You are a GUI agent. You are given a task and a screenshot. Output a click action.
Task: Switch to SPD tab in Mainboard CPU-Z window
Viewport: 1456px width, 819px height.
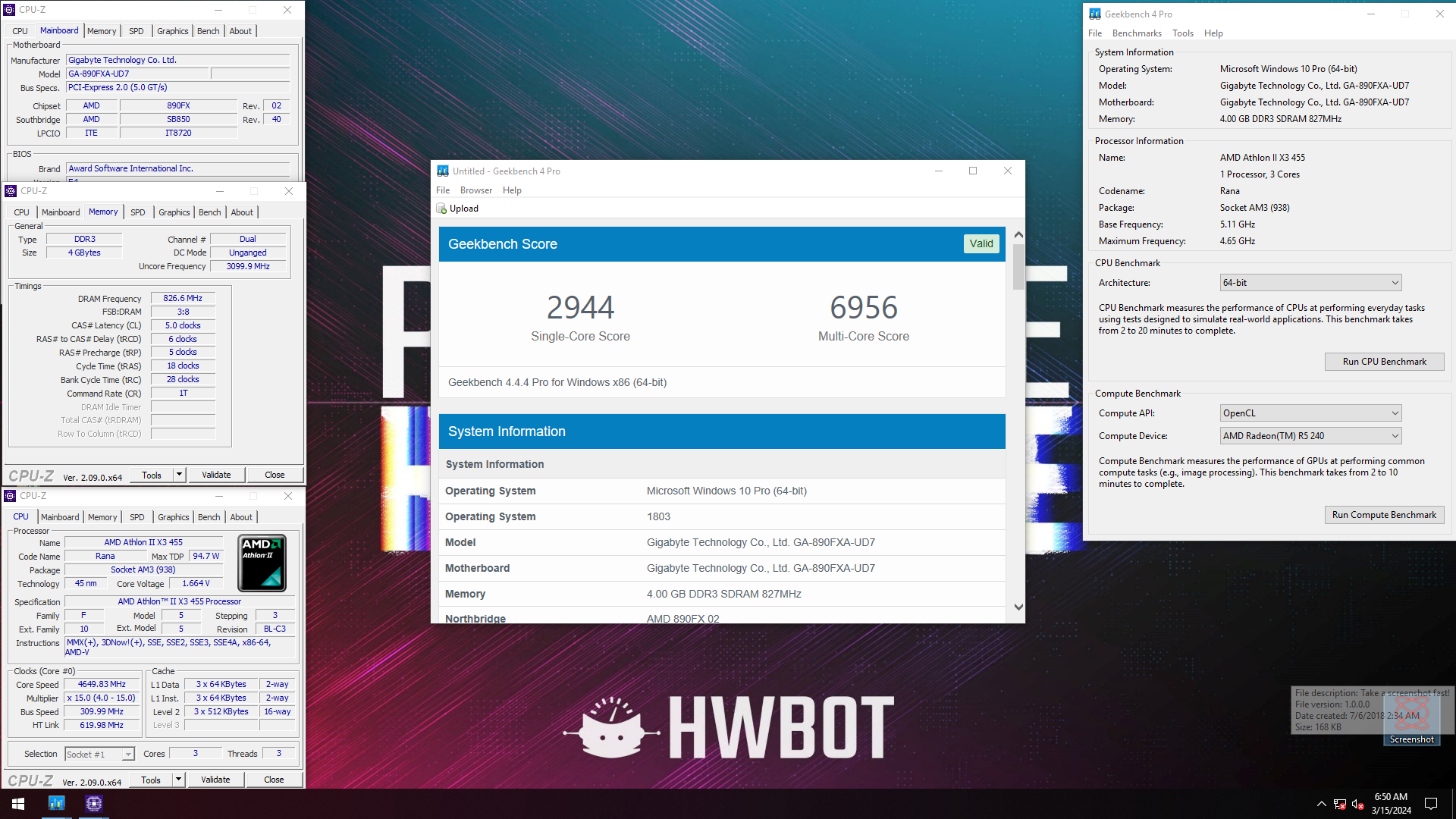click(136, 31)
